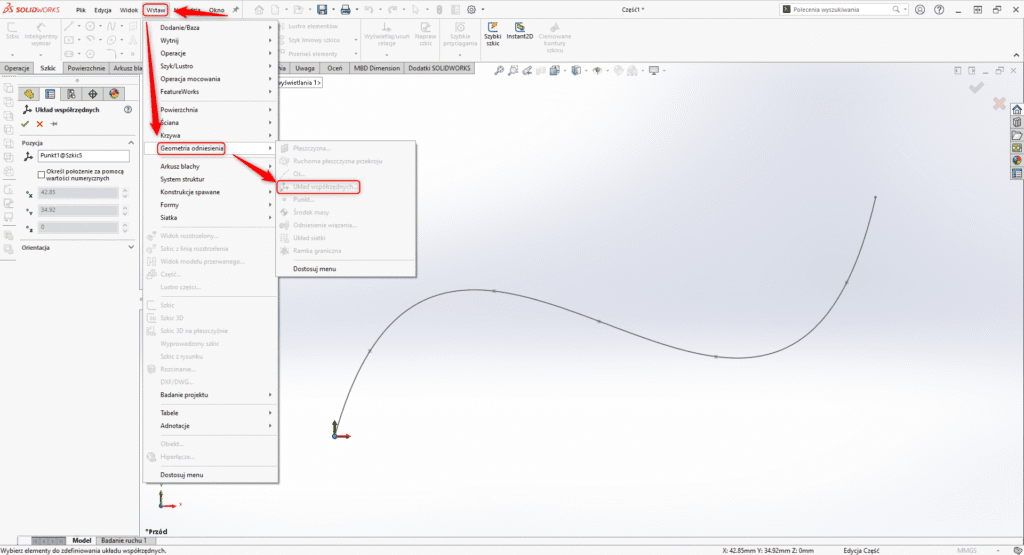Open search box dropdown arrow

tap(905, 10)
